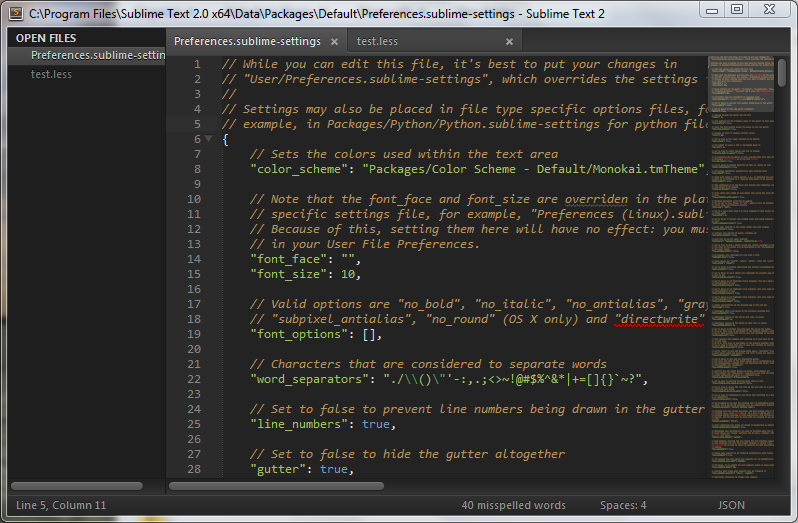
Task: Click the true value on line 25
Action: (376, 424)
